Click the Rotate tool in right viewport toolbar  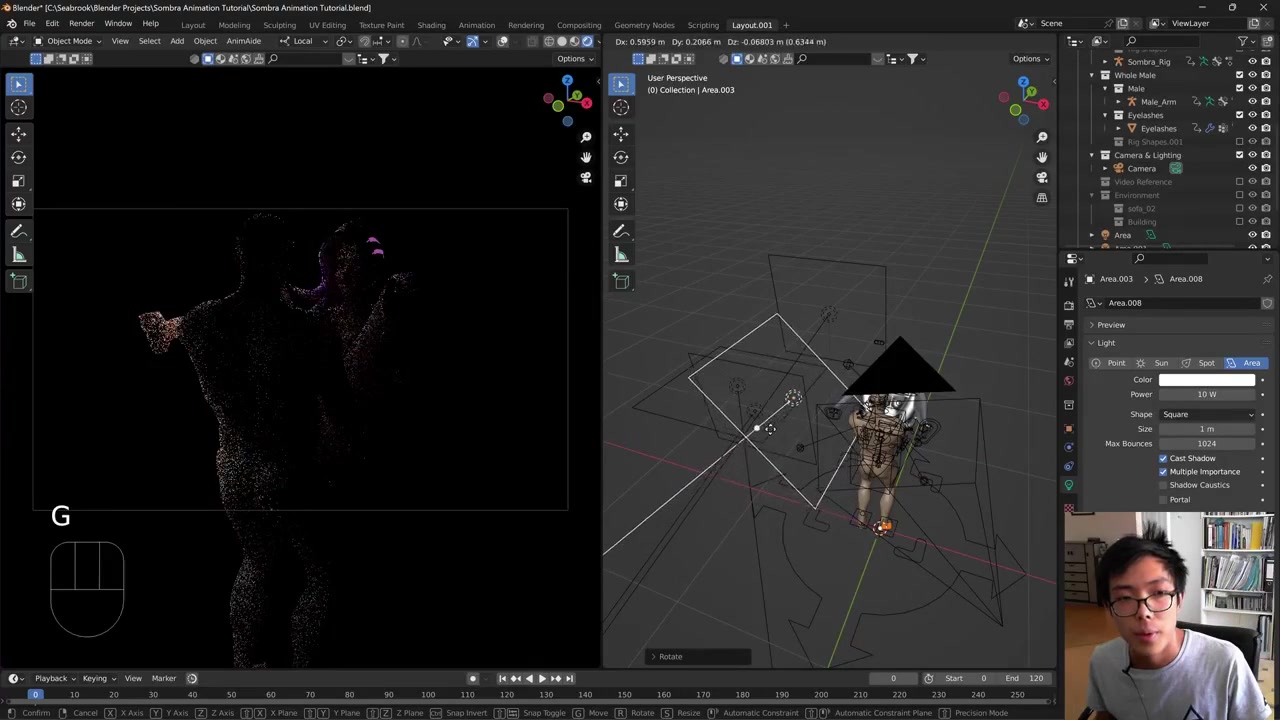621,157
